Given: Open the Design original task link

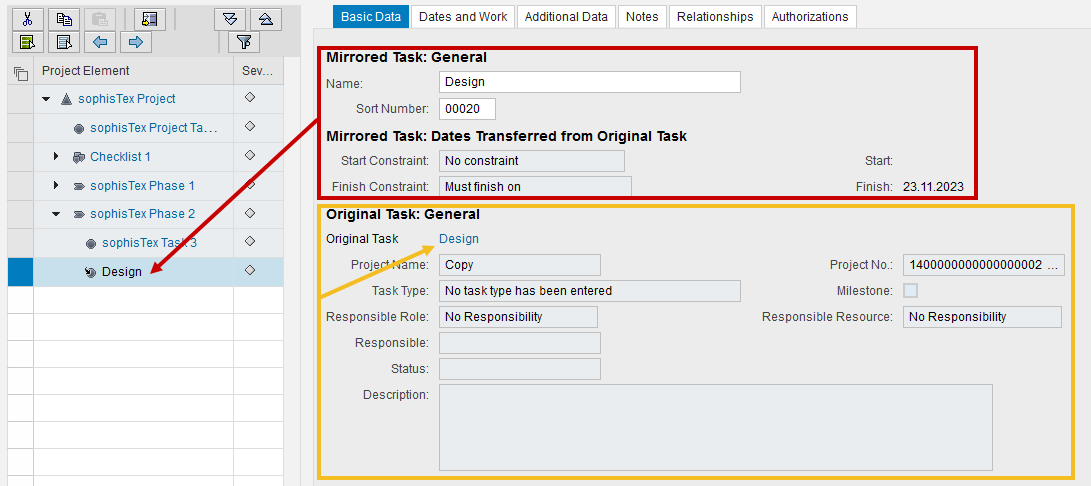Looking at the screenshot, I should coord(459,239).
